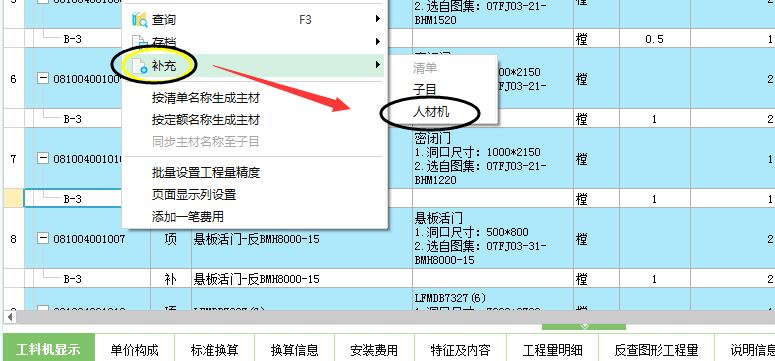
Task: Click horizontal scrollbar left arrow
Action: click(10, 317)
